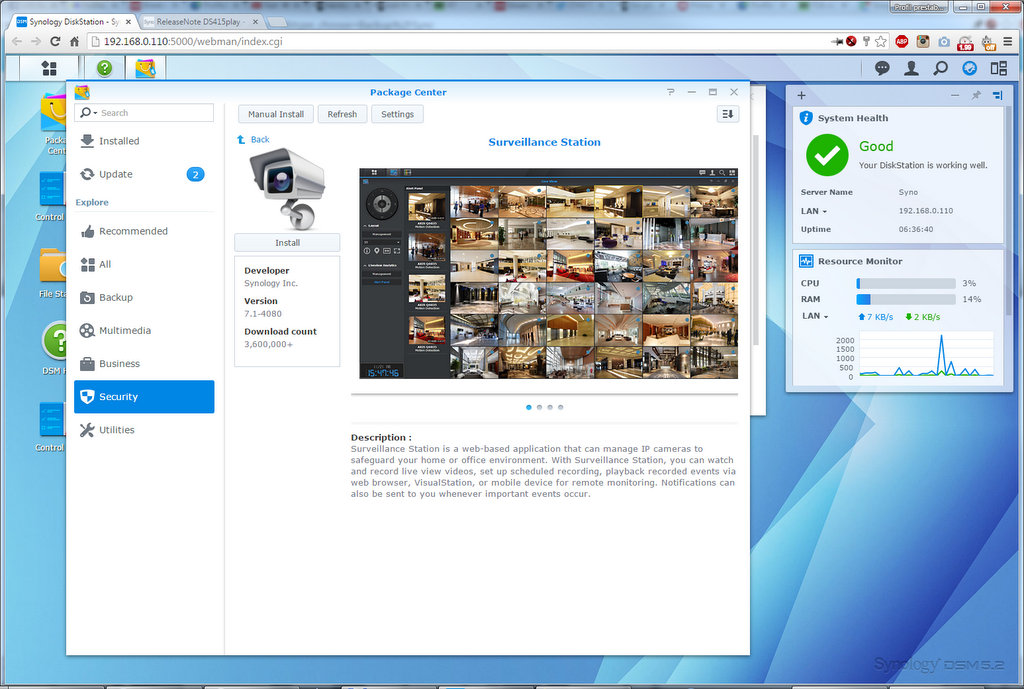Click the update count badge 2
The image size is (1024, 689).
195,174
